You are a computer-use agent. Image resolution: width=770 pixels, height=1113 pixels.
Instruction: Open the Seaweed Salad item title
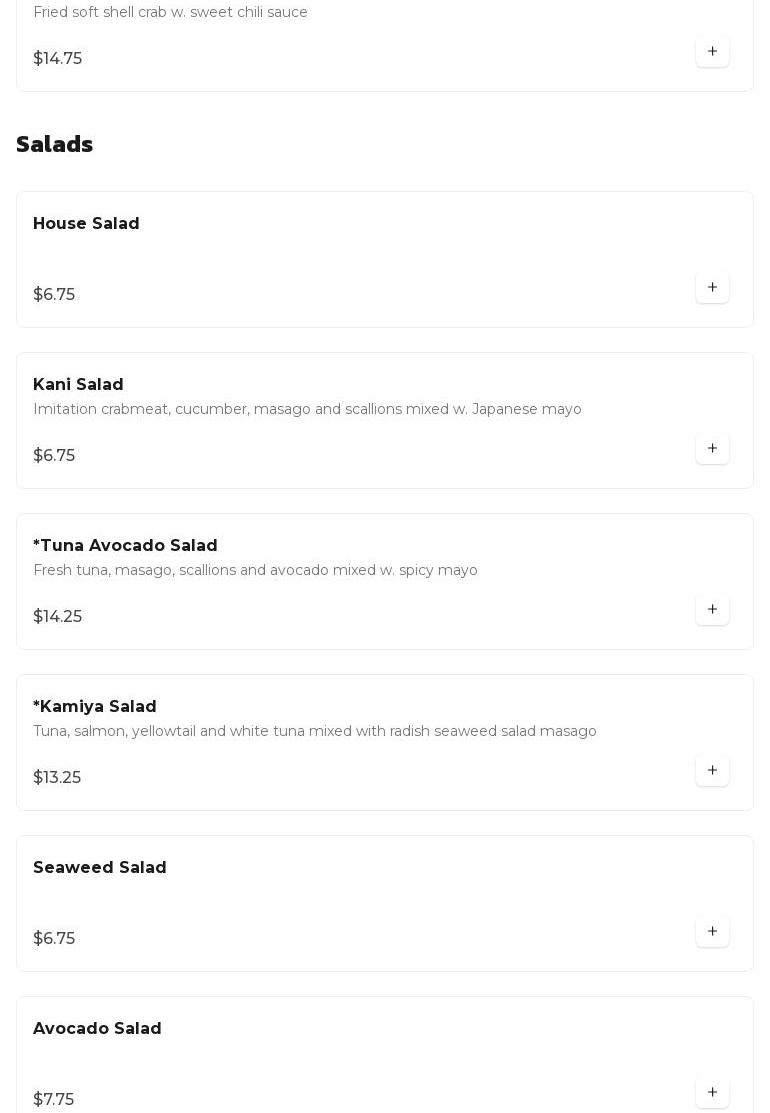tap(100, 868)
